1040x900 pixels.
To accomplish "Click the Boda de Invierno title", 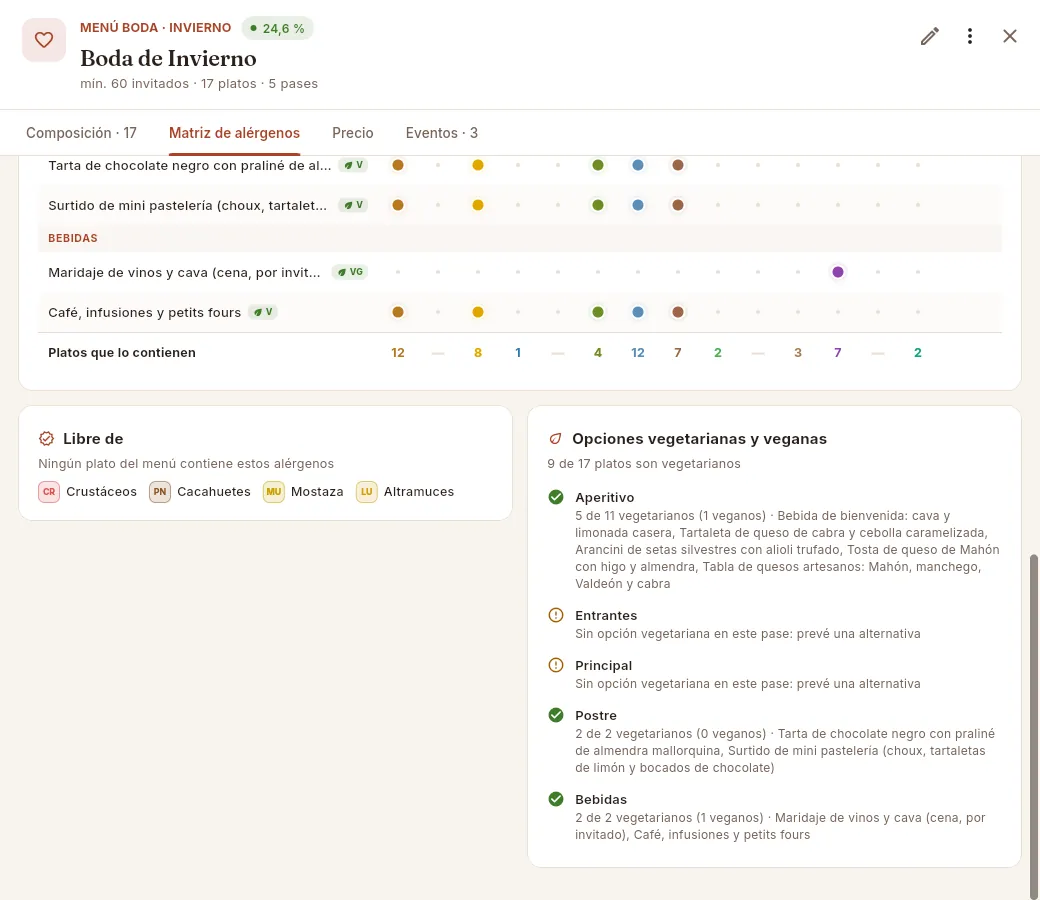I will pos(168,58).
